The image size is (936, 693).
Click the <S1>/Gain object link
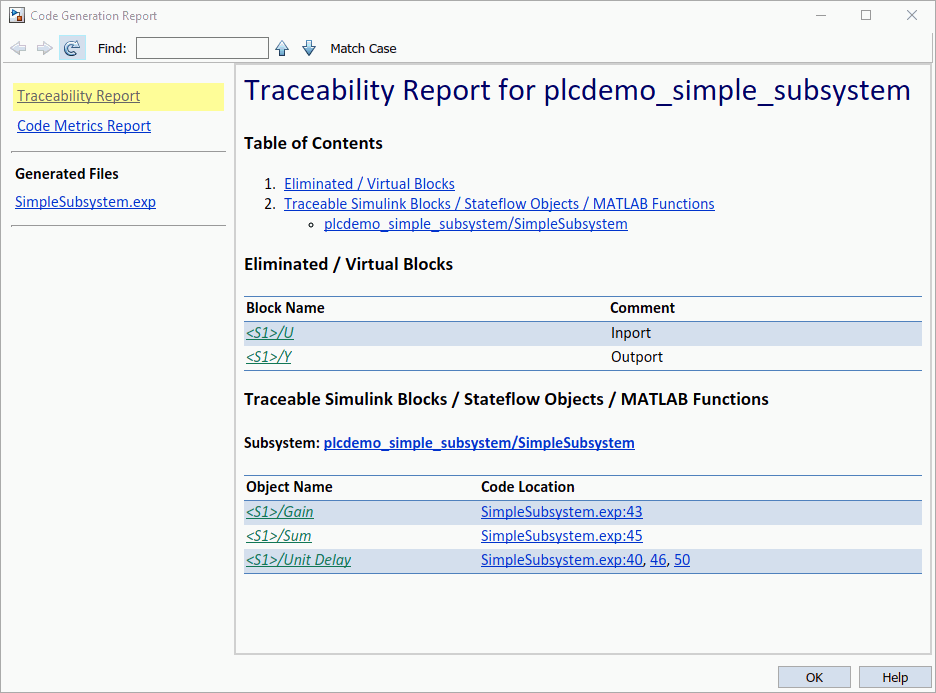point(280,512)
